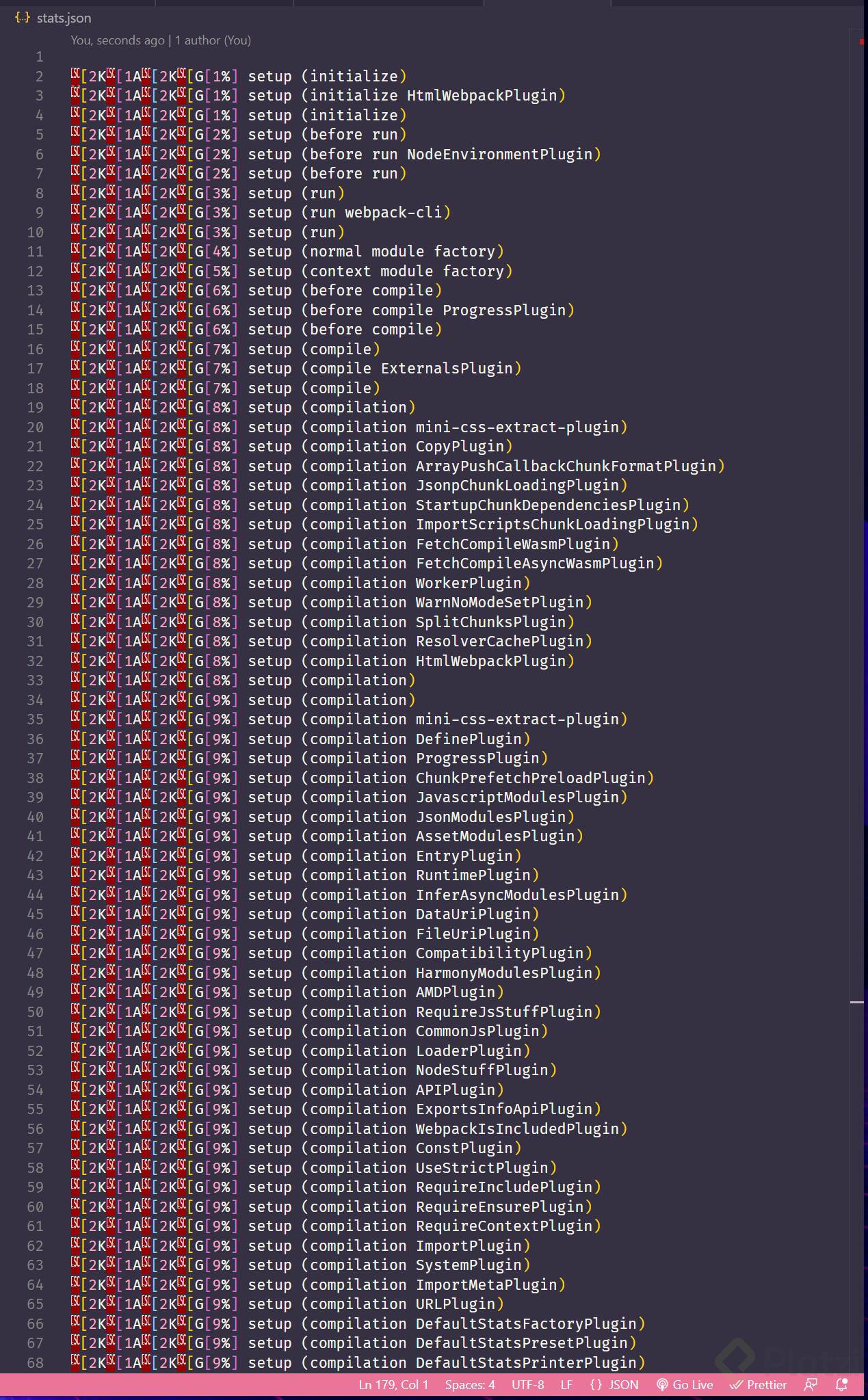Screen dimensions: 868x1400
Task: Click the "FetchCompileAsyncWasmPlugin" line
Action: 367,564
